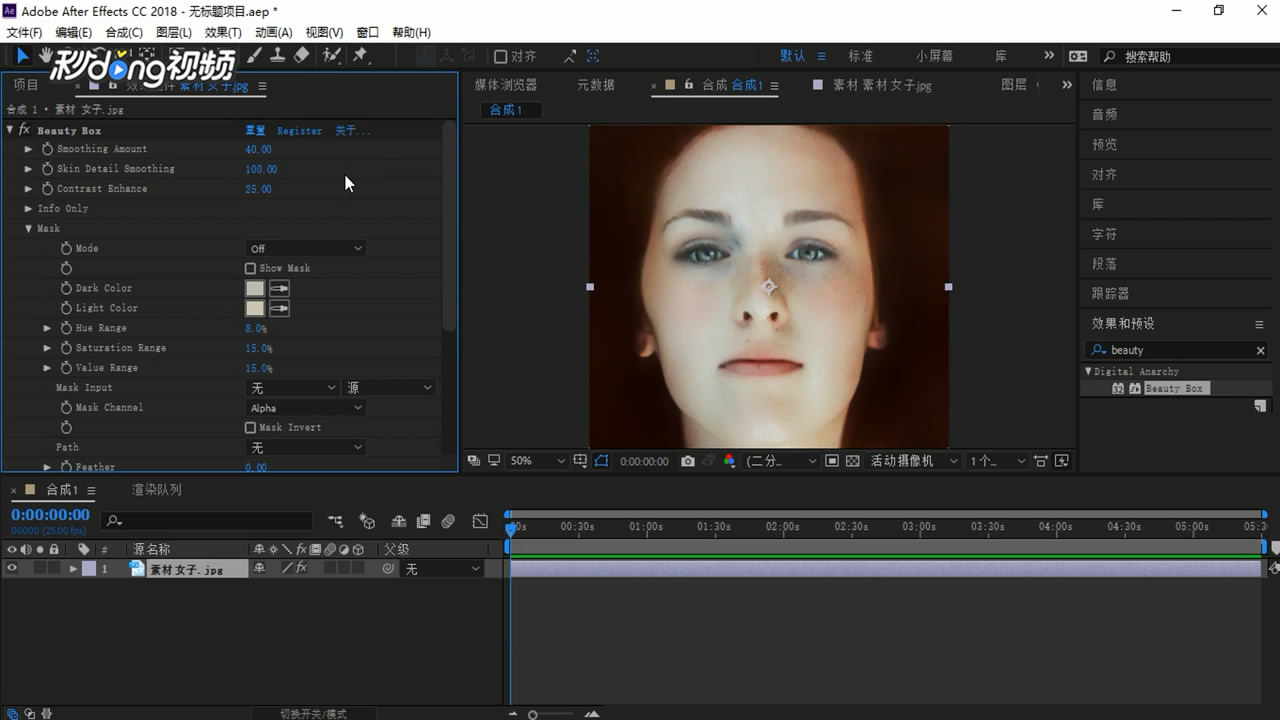Select the Brush tool in toolbar
The height and width of the screenshot is (720, 1280).
pos(255,56)
